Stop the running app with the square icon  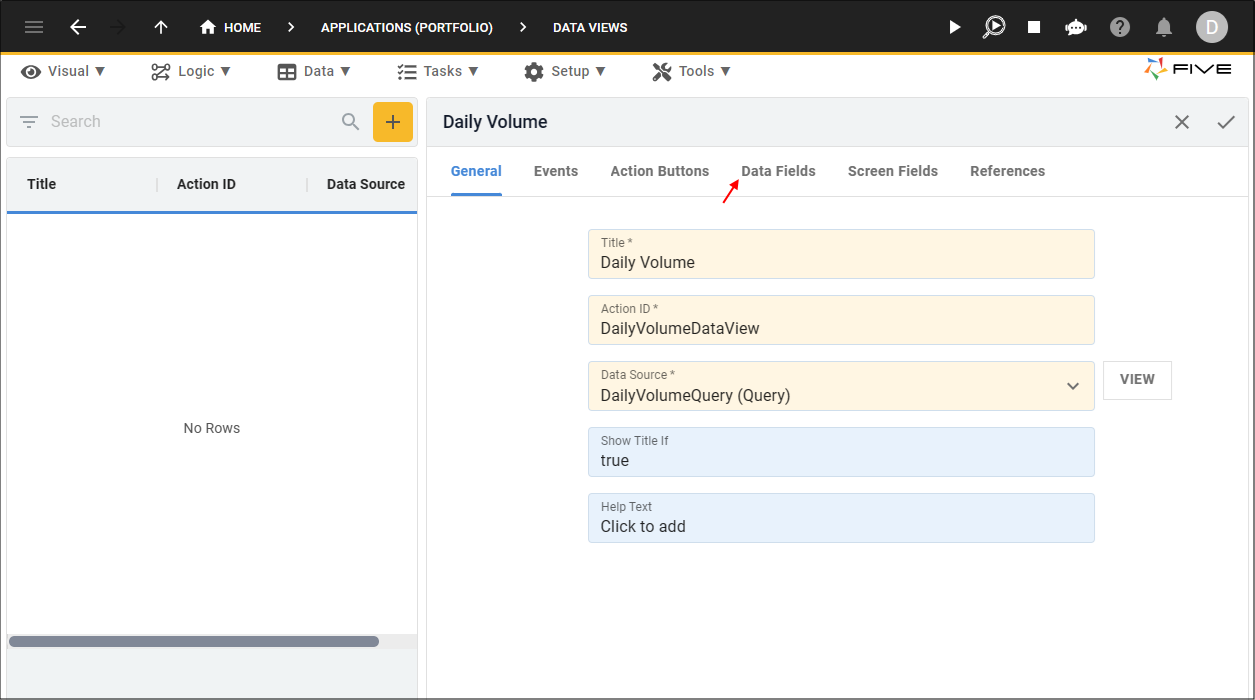pos(1034,27)
